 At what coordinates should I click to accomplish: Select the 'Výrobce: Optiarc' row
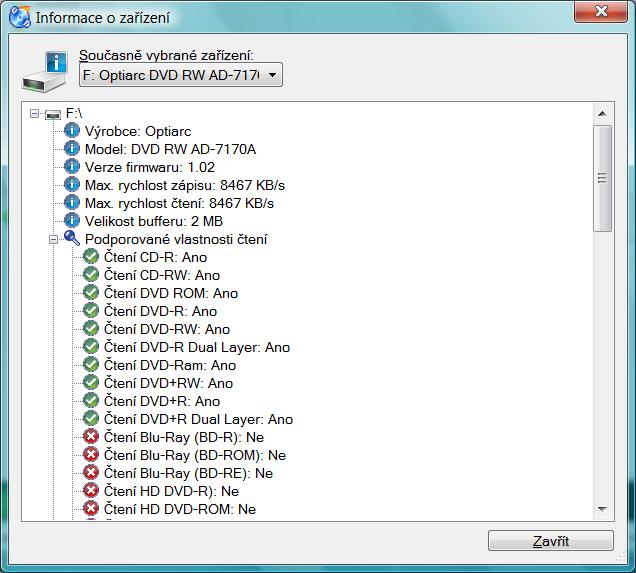tap(138, 131)
